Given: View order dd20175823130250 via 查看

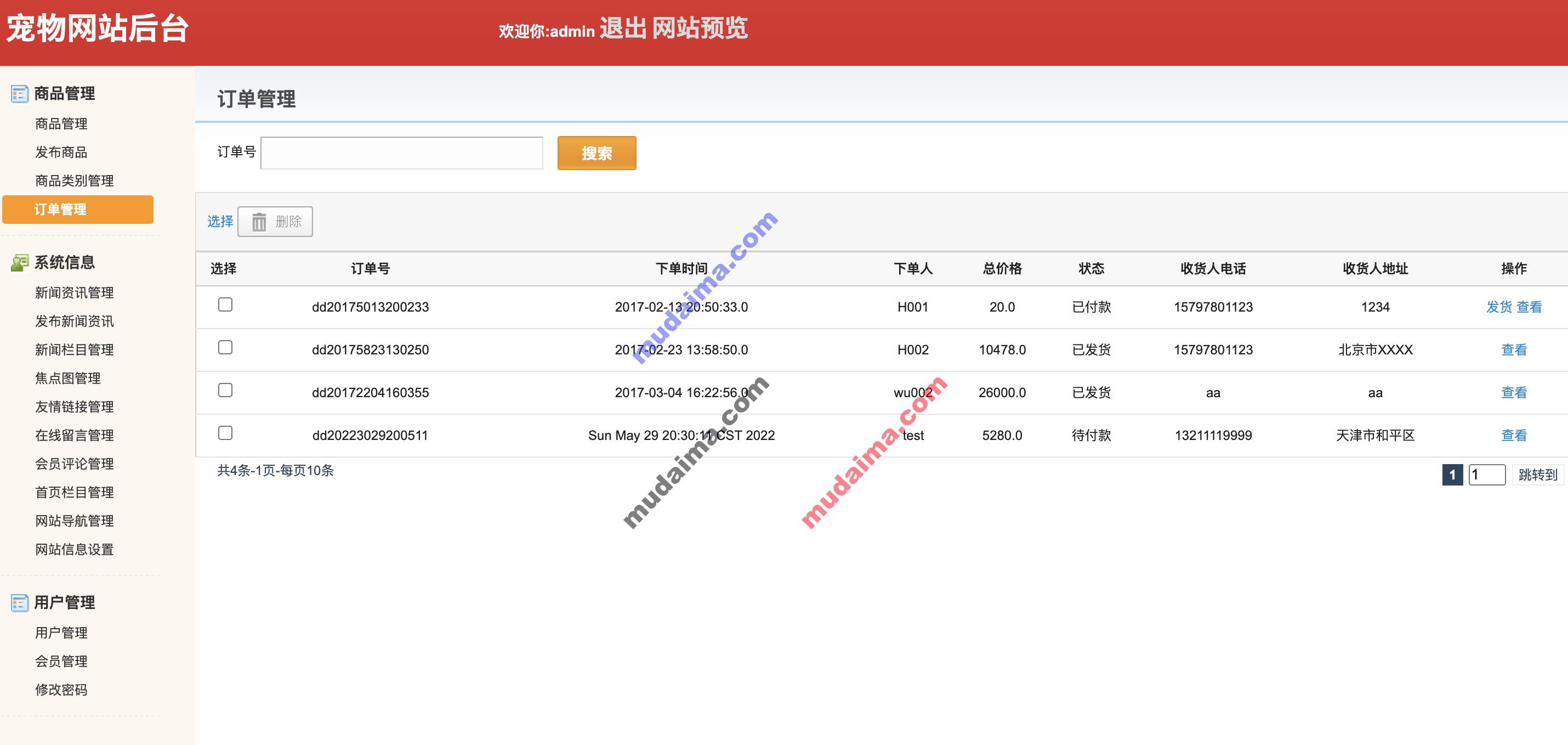Looking at the screenshot, I should pyautogui.click(x=1514, y=349).
